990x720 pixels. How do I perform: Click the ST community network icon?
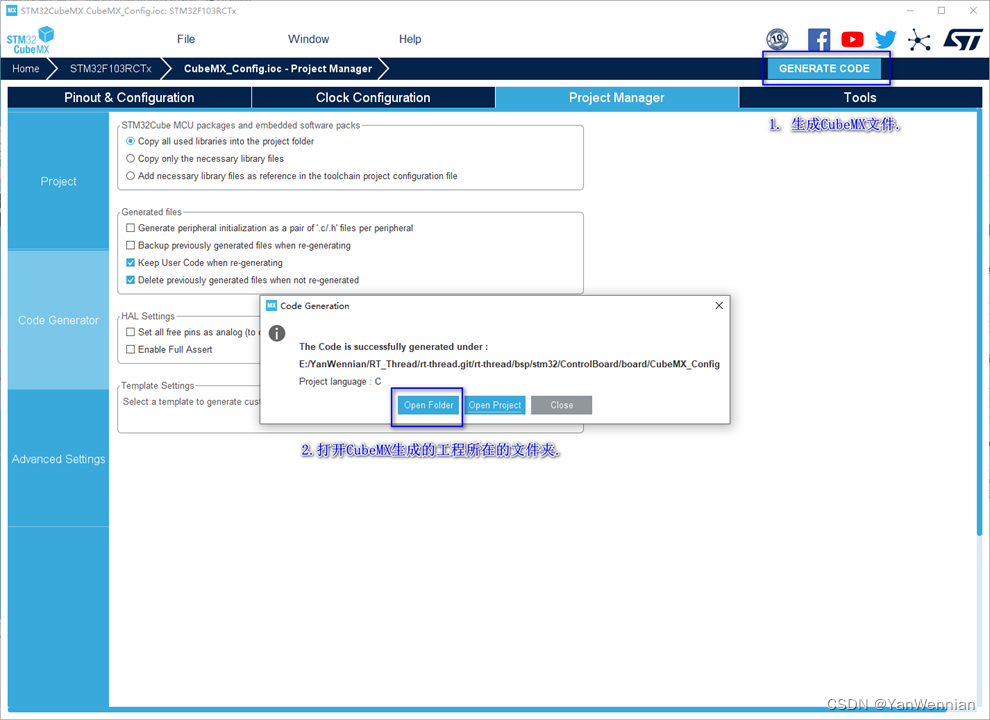click(x=919, y=40)
